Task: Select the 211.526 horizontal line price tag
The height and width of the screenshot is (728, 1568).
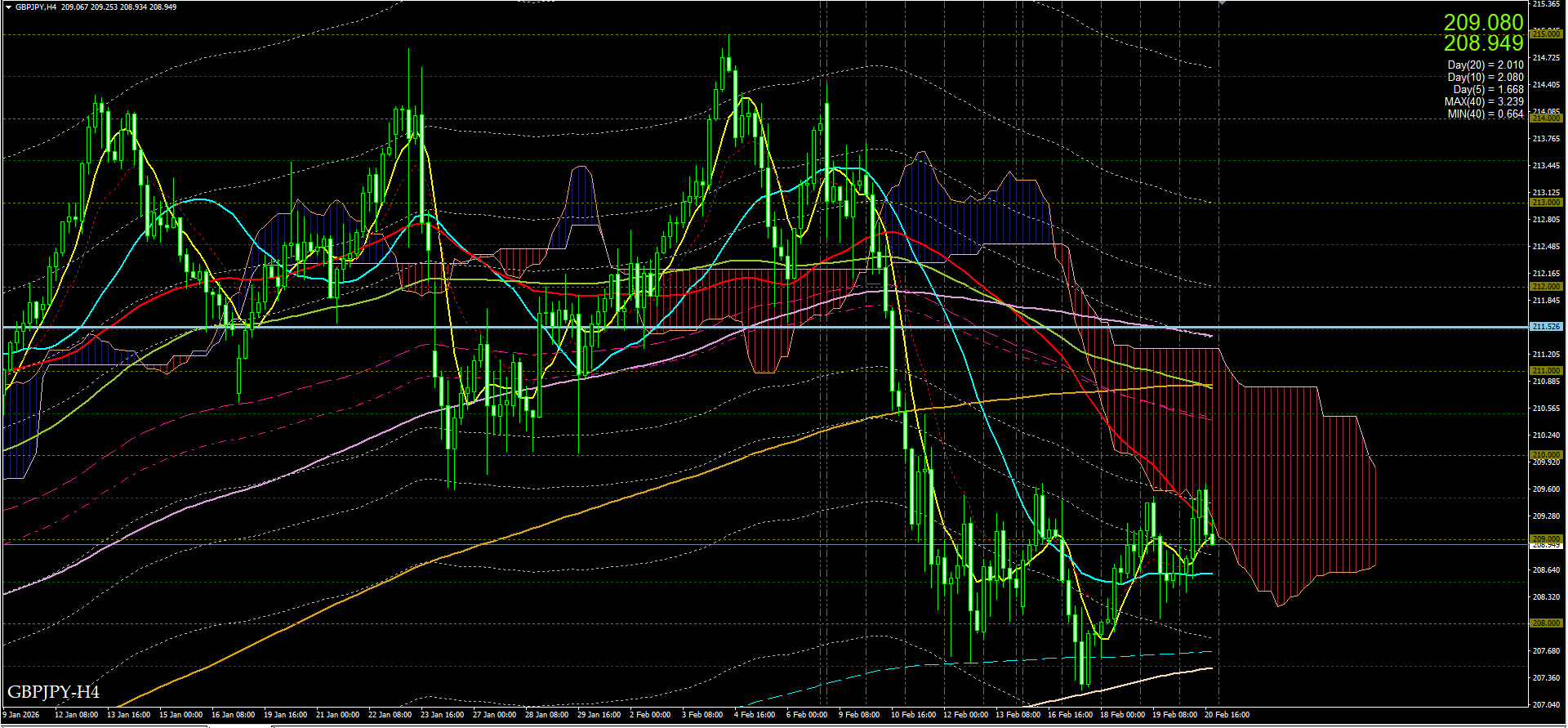Action: coord(1546,327)
